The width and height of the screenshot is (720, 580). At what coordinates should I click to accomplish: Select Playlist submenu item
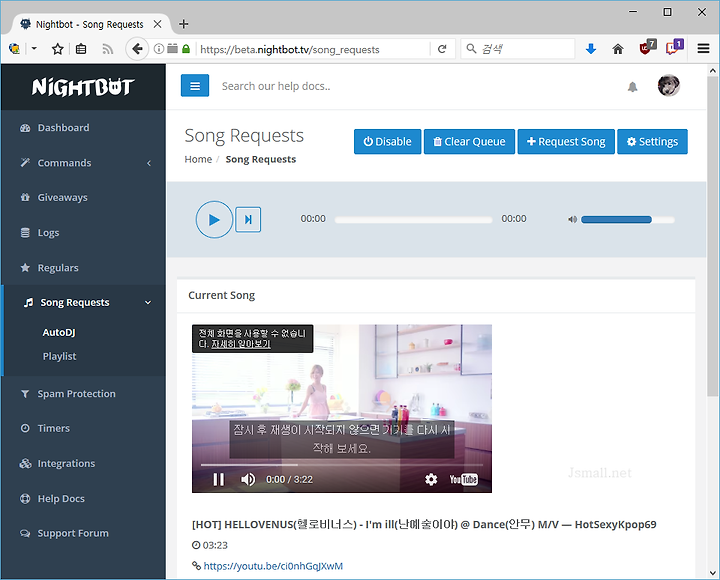point(59,356)
